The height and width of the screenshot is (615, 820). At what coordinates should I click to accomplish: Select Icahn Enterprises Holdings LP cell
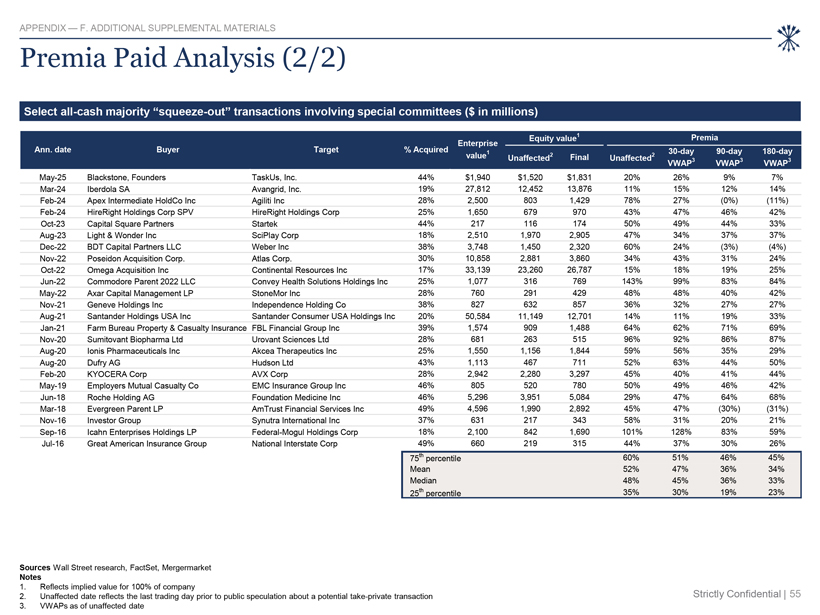[x=142, y=432]
